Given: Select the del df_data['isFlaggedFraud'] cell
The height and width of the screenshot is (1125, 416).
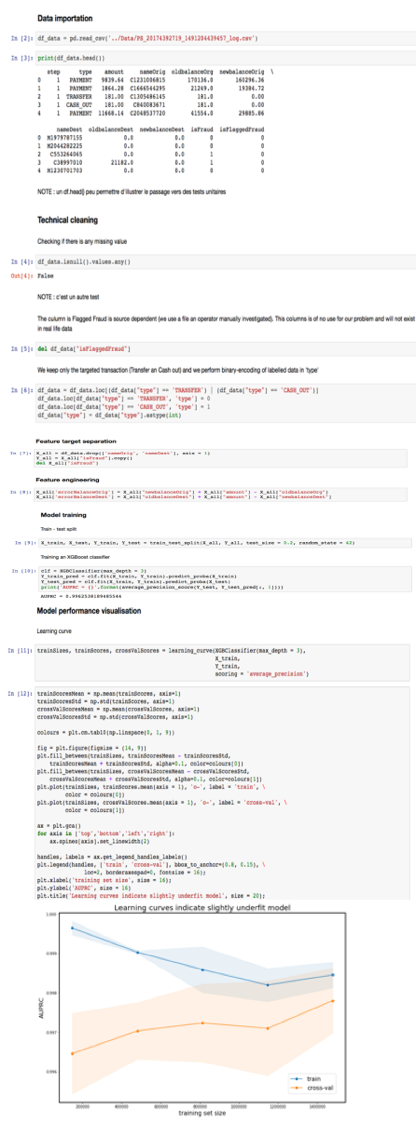Looking at the screenshot, I should click(x=224, y=349).
